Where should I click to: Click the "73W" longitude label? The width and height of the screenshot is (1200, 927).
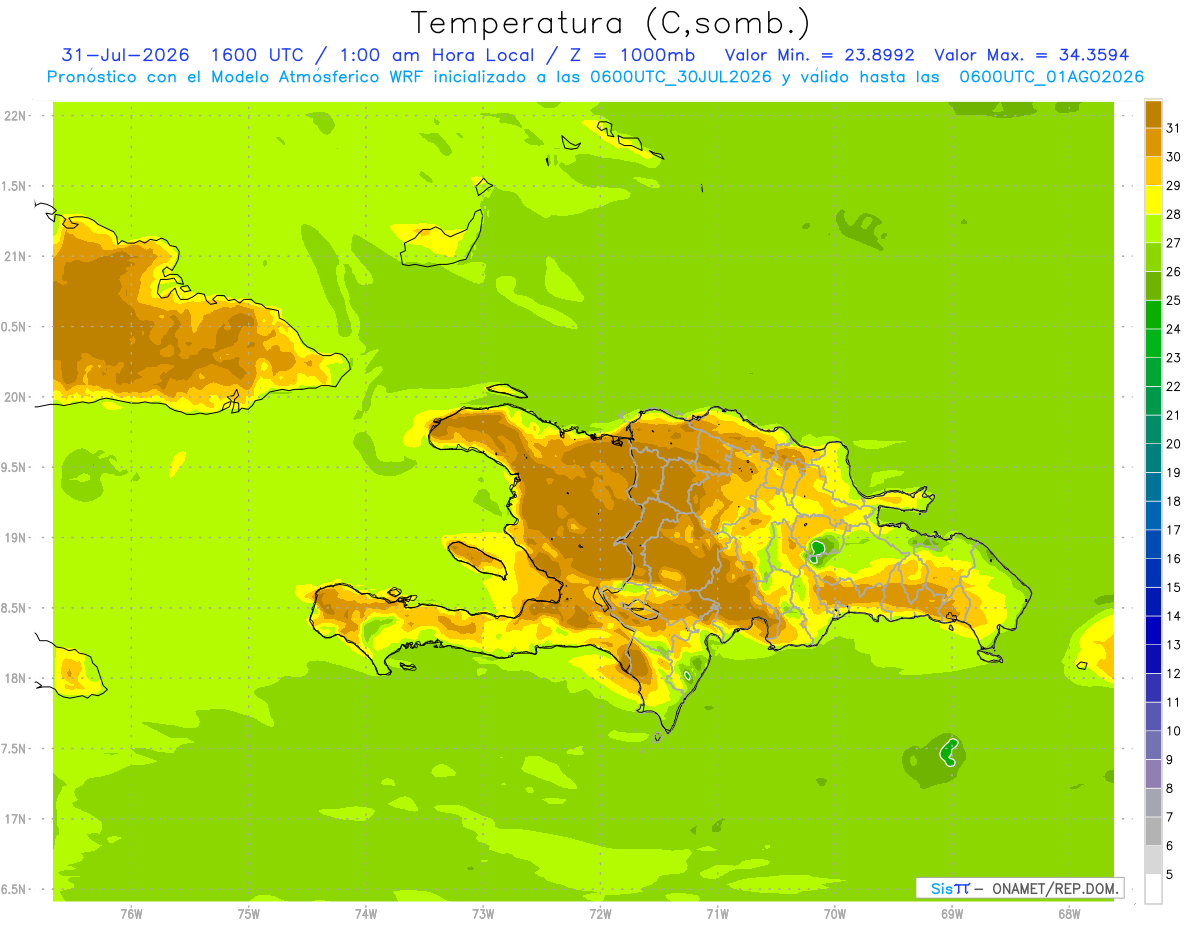pyautogui.click(x=483, y=913)
